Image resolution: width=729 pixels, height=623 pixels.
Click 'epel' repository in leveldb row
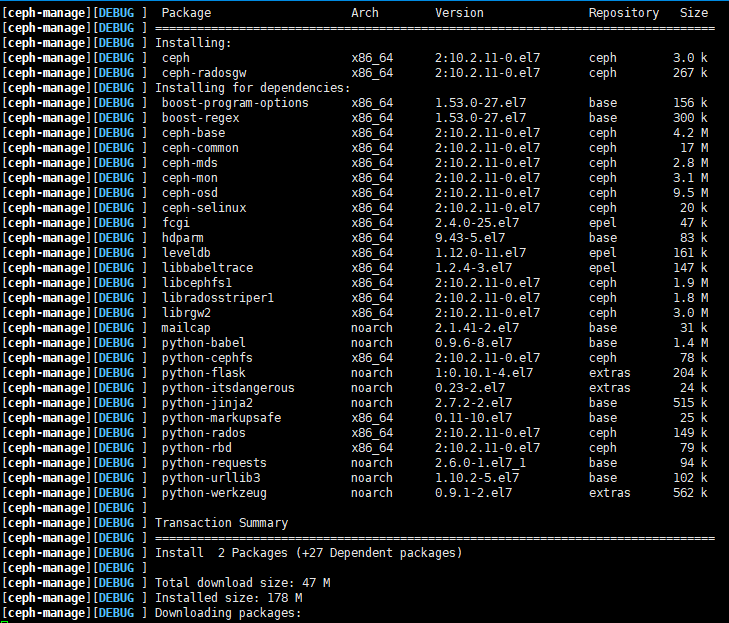coord(603,253)
